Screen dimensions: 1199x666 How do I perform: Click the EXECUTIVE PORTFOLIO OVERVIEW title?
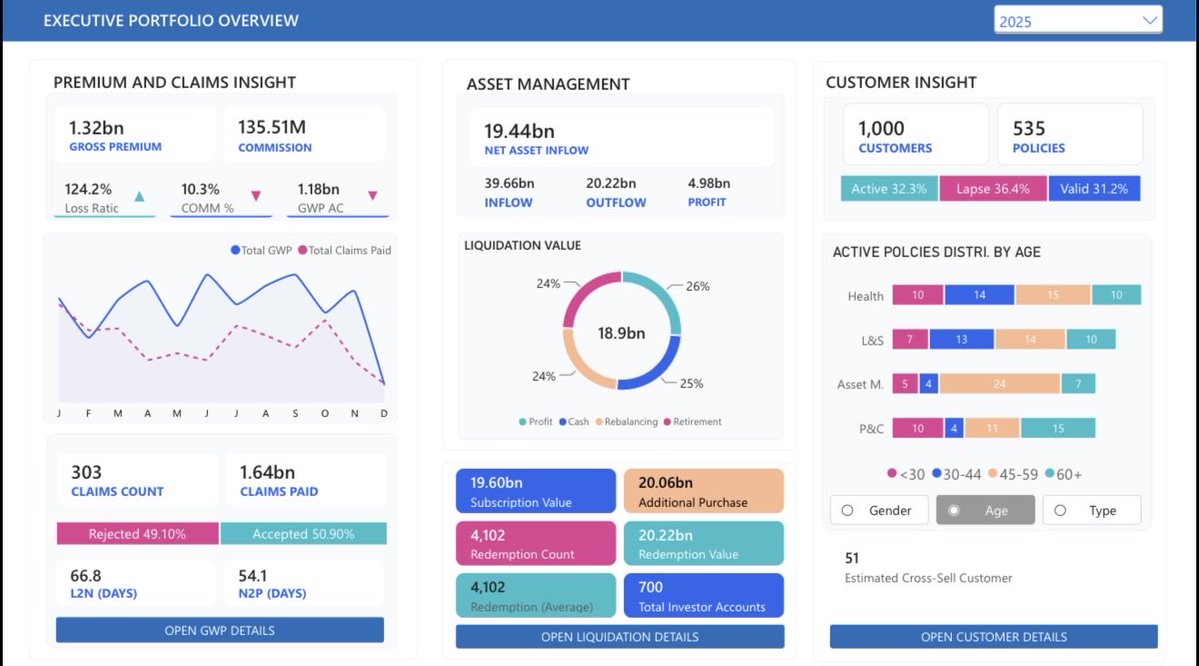click(x=171, y=21)
